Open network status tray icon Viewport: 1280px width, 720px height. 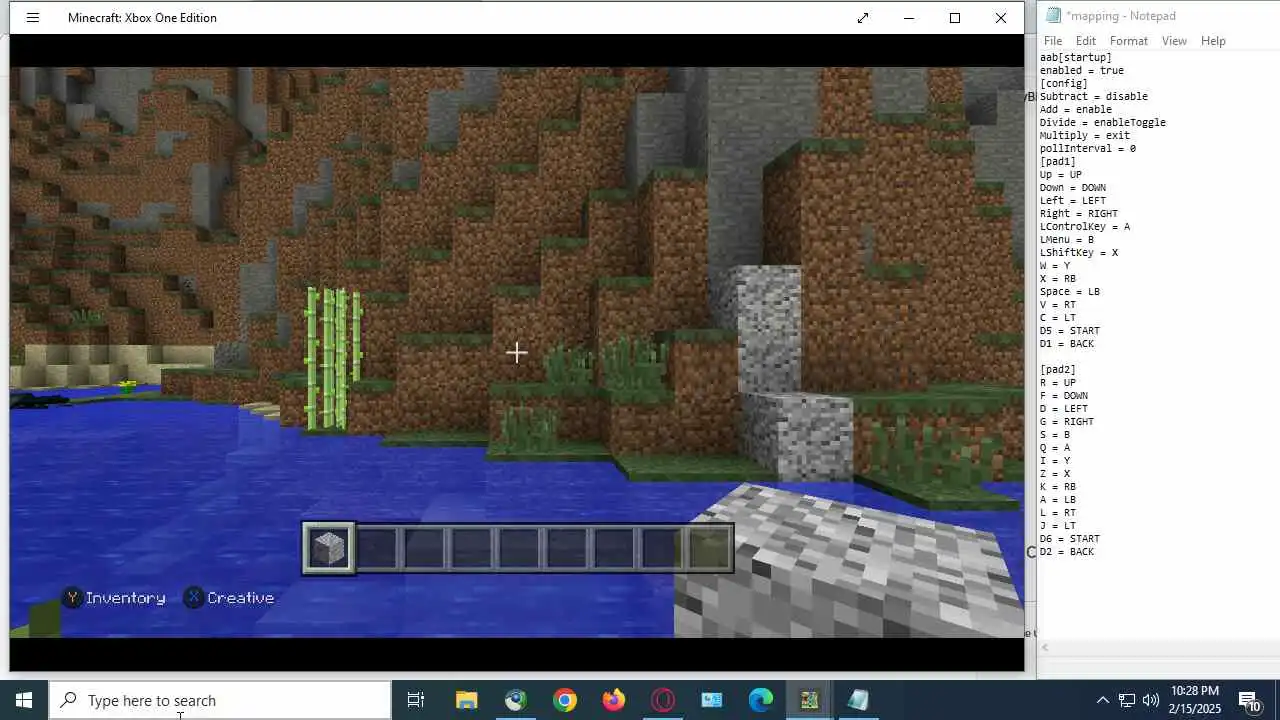tap(1127, 700)
